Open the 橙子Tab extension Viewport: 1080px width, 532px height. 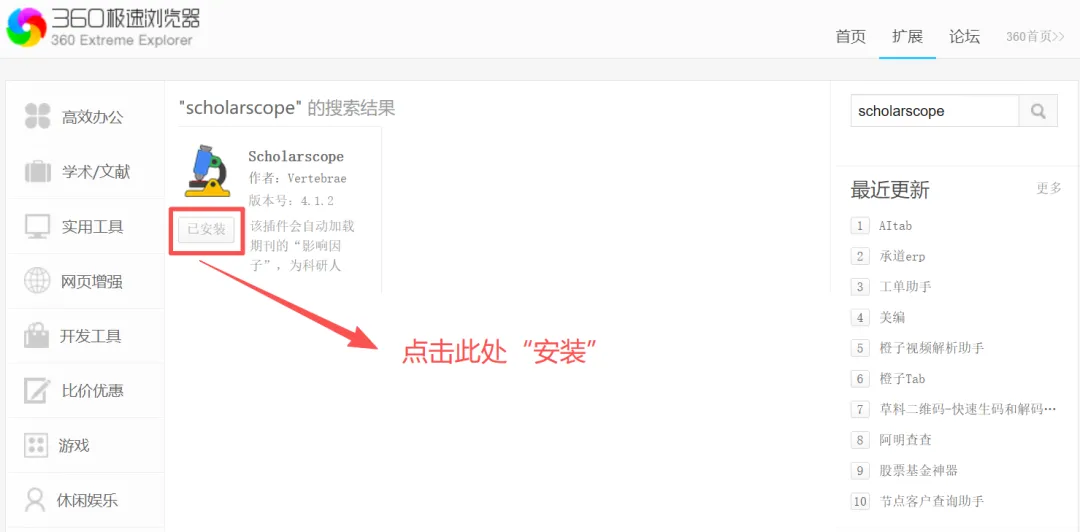902,378
